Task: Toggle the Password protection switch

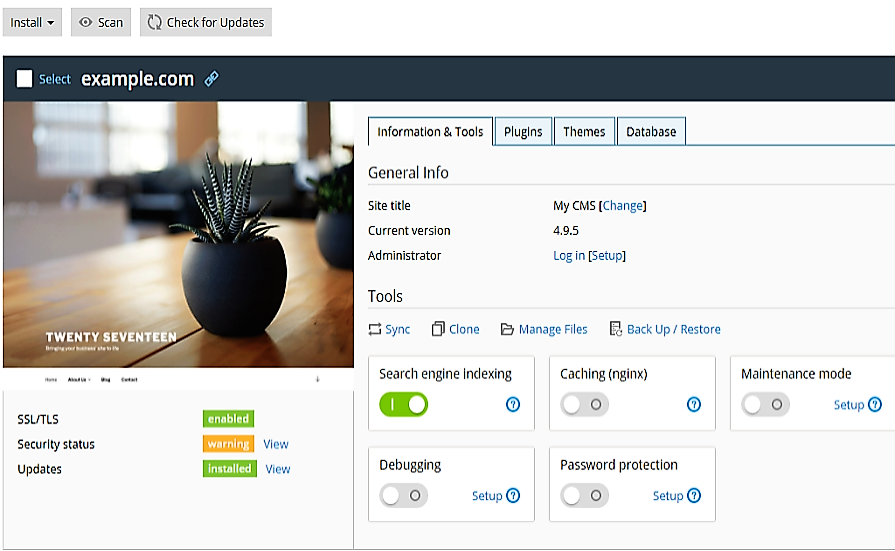Action: click(x=584, y=496)
